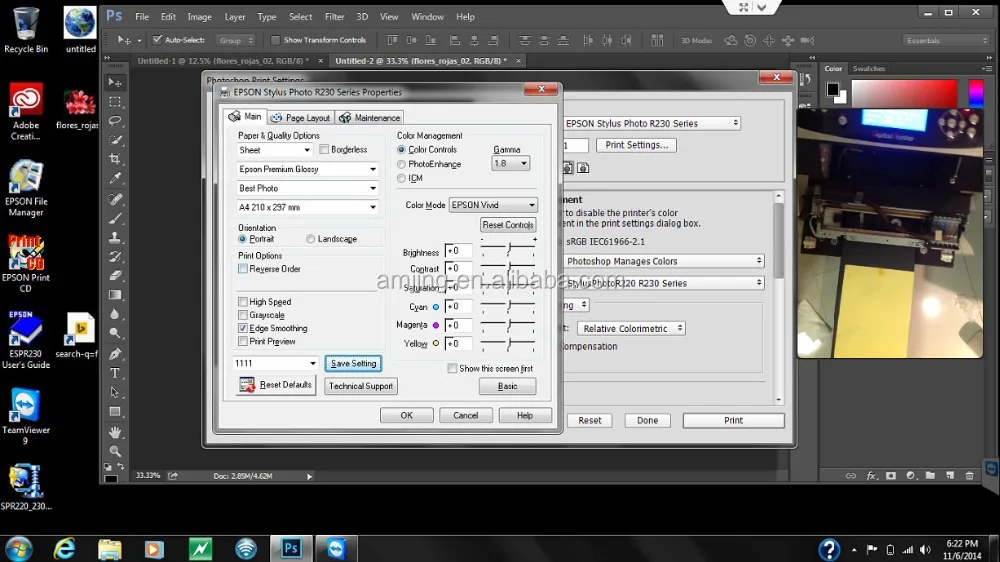
Task: Open the Image menu
Action: pos(199,17)
